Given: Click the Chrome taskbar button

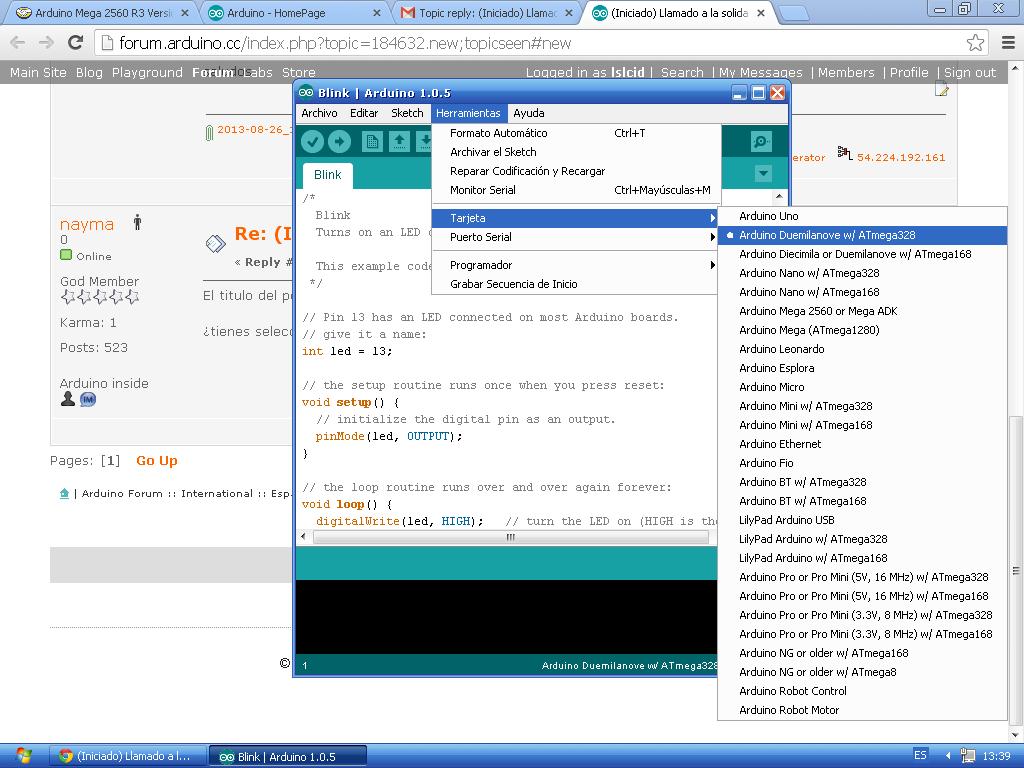Looking at the screenshot, I should coord(129,756).
